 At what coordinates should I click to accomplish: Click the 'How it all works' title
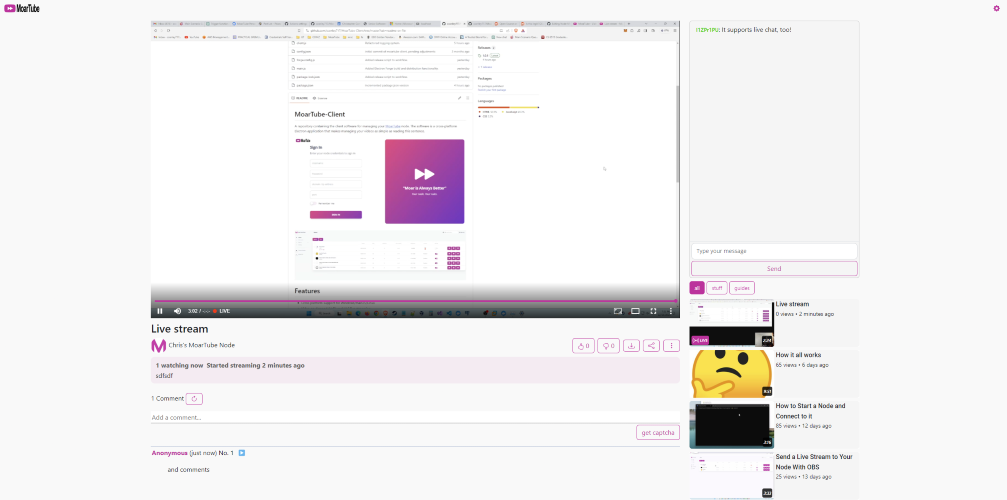(798, 355)
